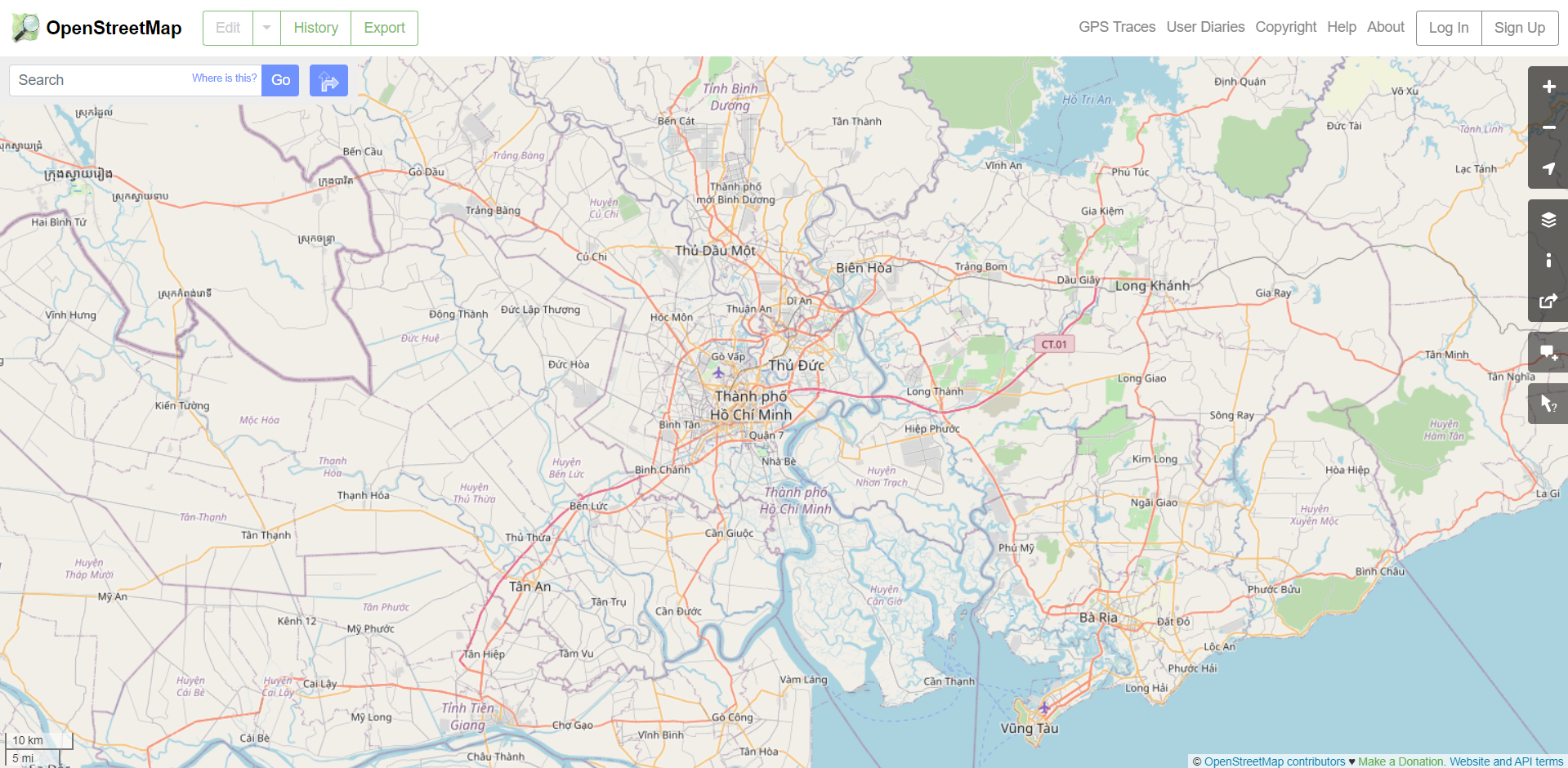Click the 'Where is this?' link
1568x768 pixels.
224,78
